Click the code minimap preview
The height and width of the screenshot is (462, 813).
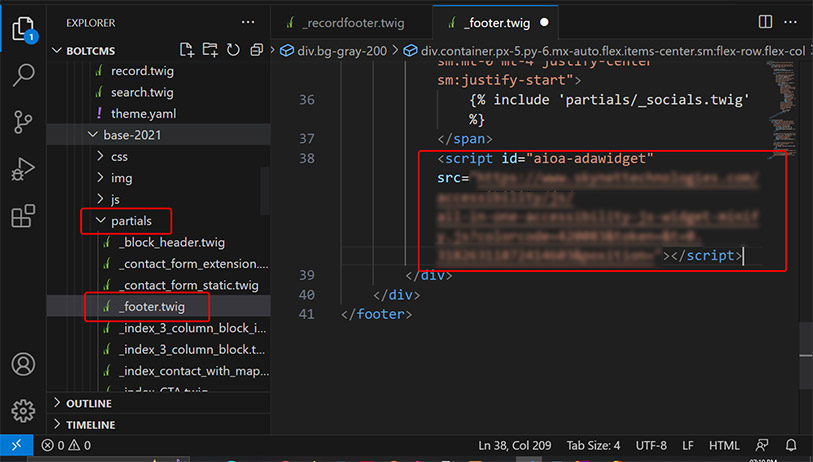781,109
